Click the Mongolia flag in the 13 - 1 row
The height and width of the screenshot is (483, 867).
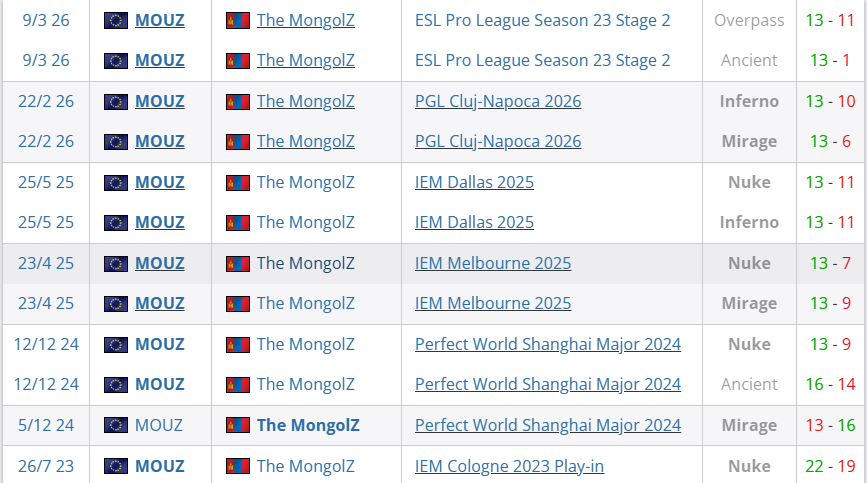238,60
